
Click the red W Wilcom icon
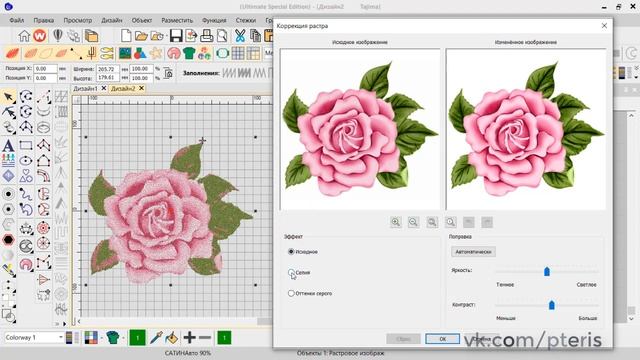[40, 36]
